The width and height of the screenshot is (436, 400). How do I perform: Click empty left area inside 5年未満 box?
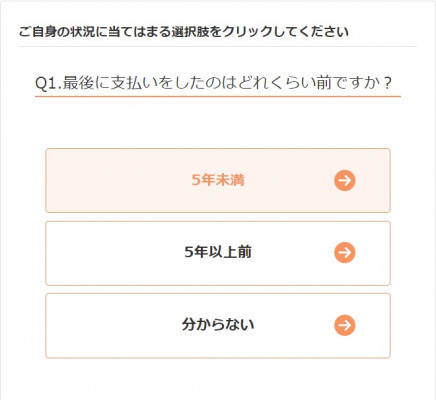113,180
